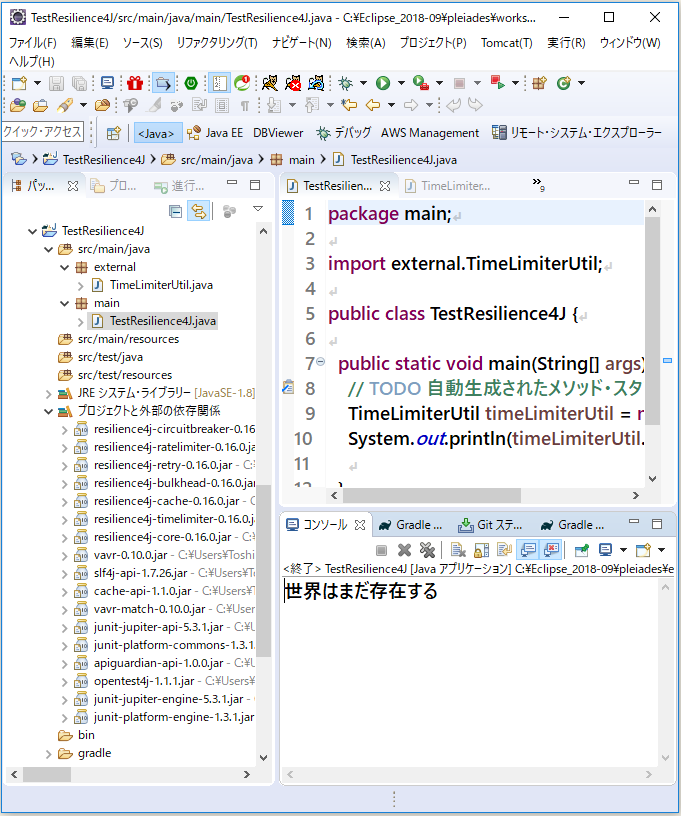The image size is (681, 816).
Task: Toggle Word Wrap in the console toolbar
Action: tap(505, 550)
